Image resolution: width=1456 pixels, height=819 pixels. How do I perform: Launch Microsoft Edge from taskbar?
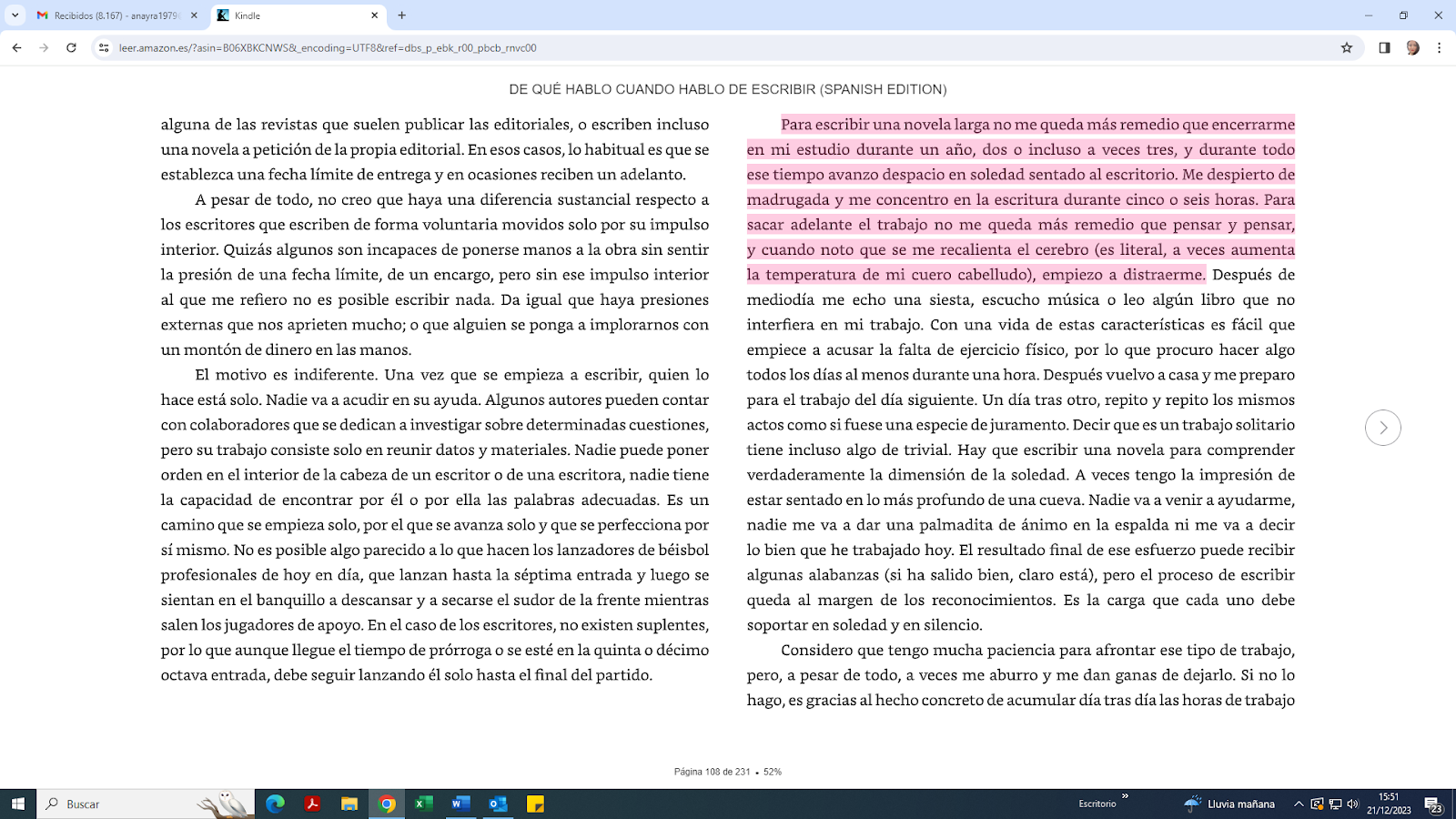click(275, 804)
